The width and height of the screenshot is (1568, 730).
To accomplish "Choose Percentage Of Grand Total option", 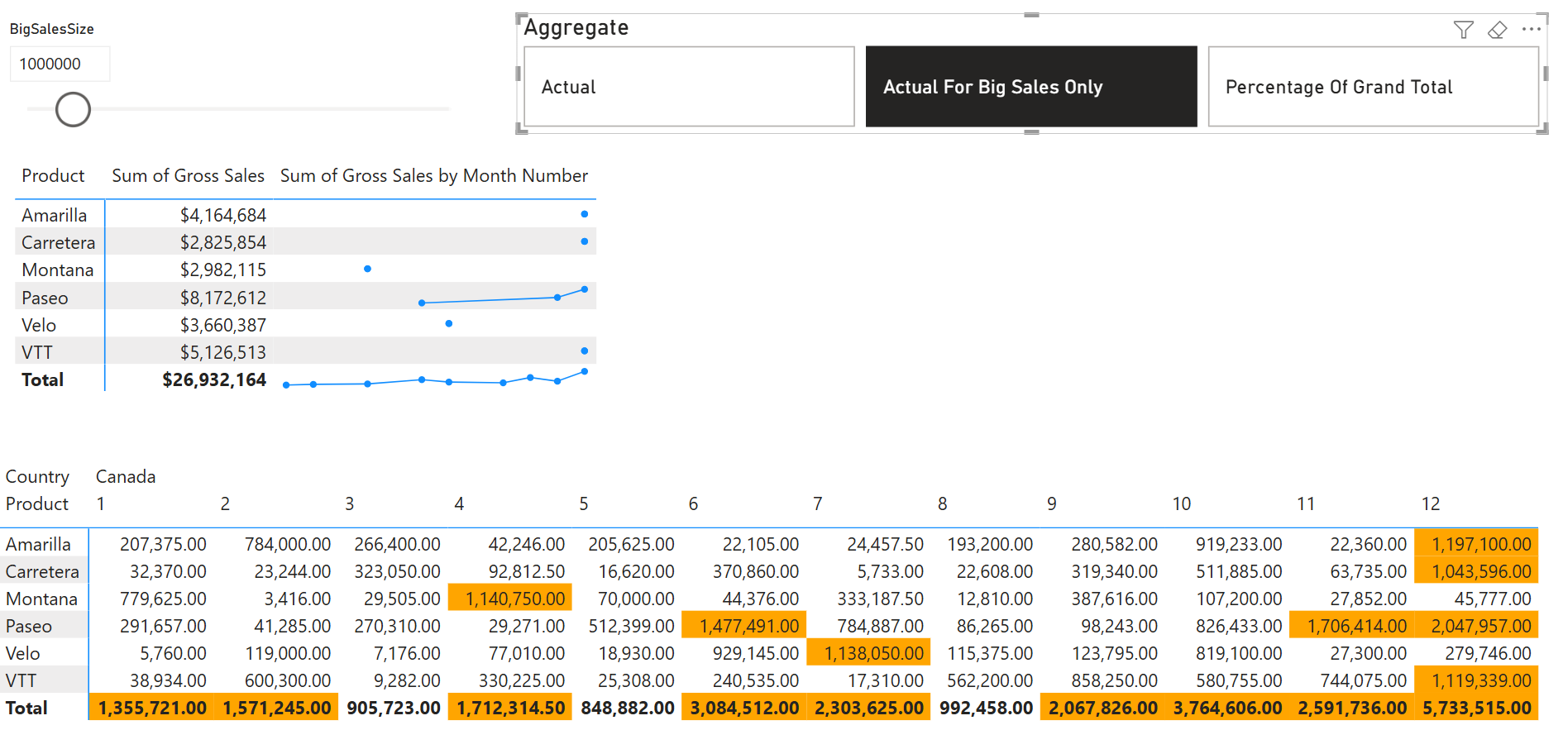I will pyautogui.click(x=1373, y=87).
